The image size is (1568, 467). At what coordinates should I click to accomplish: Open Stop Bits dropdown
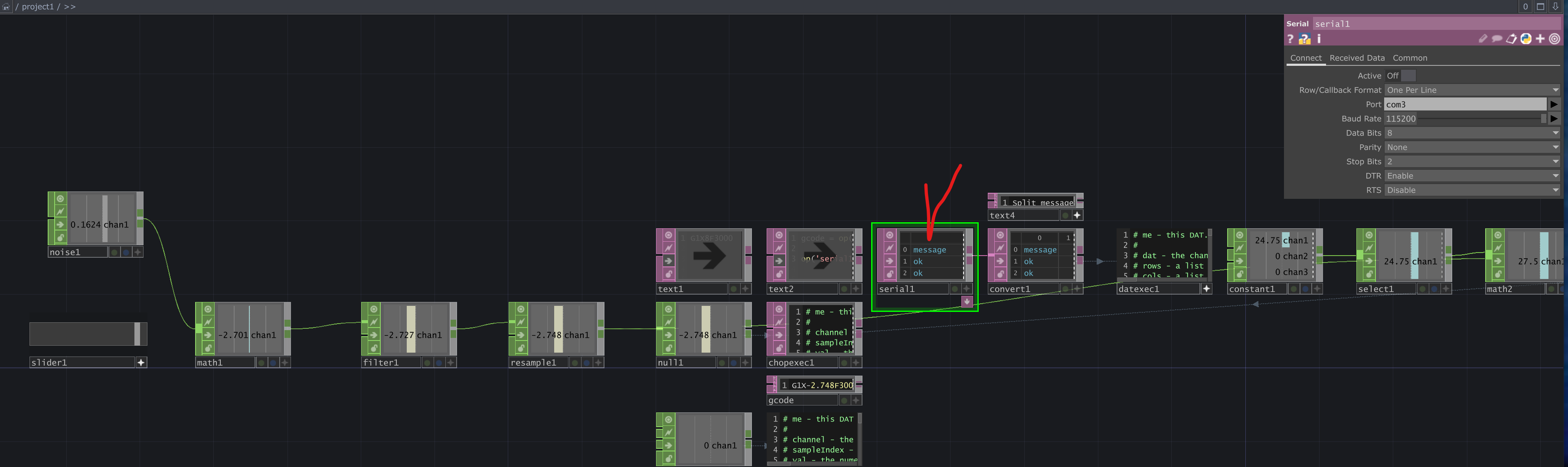click(x=1473, y=161)
